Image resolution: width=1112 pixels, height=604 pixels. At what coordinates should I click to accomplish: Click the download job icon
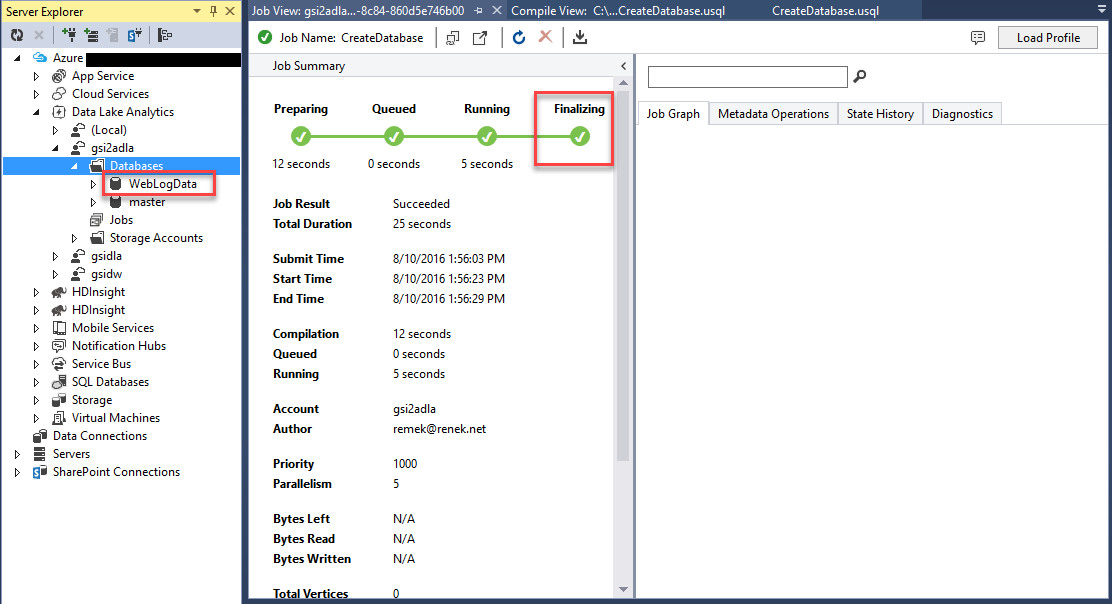click(580, 38)
